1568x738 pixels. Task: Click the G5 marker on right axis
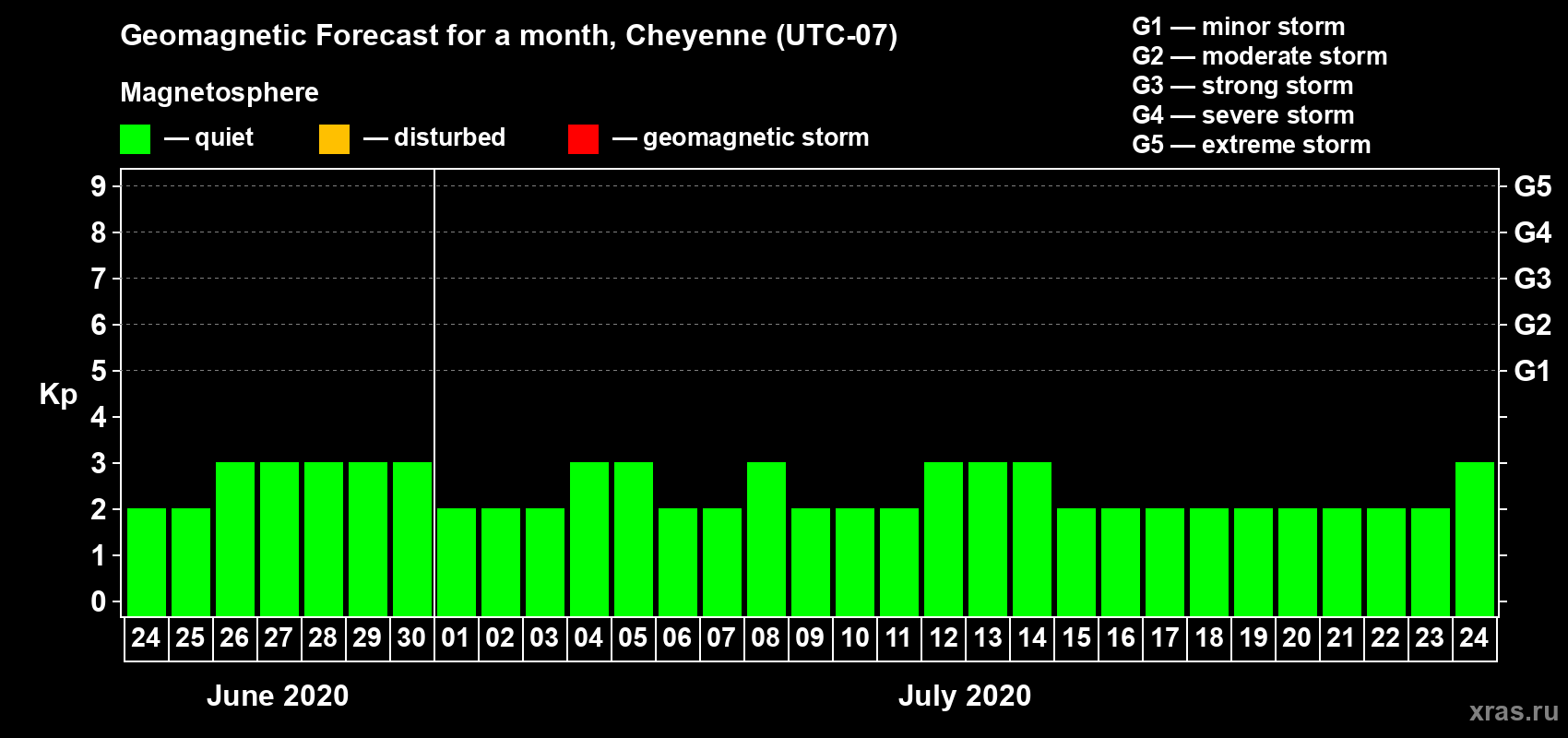[x=1532, y=186]
